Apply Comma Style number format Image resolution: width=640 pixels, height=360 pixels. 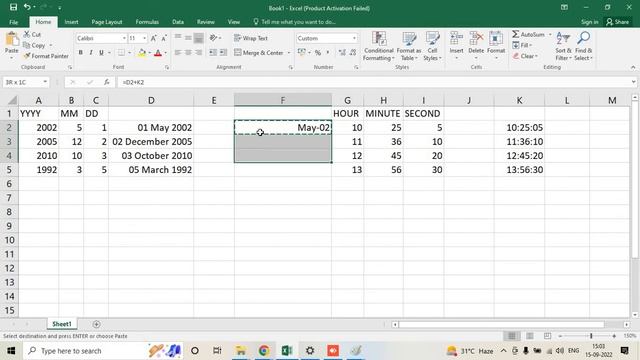(327, 53)
